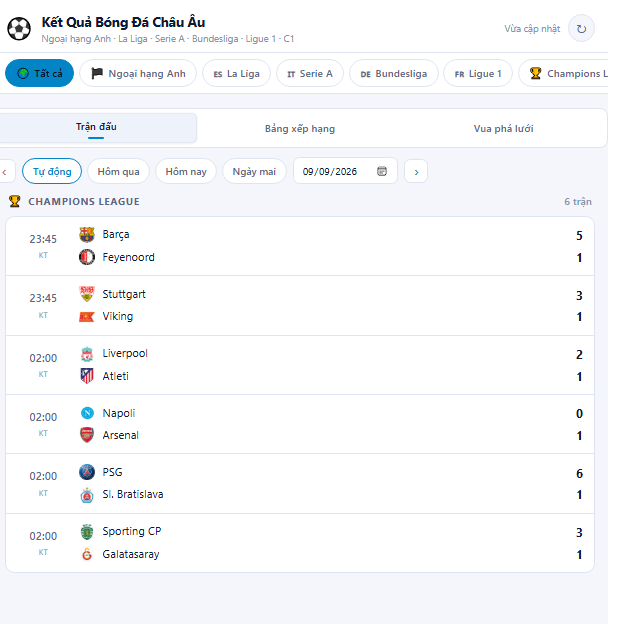Click the Liverpool club crest
Image resolution: width=620 pixels, height=624 pixels.
click(87, 354)
